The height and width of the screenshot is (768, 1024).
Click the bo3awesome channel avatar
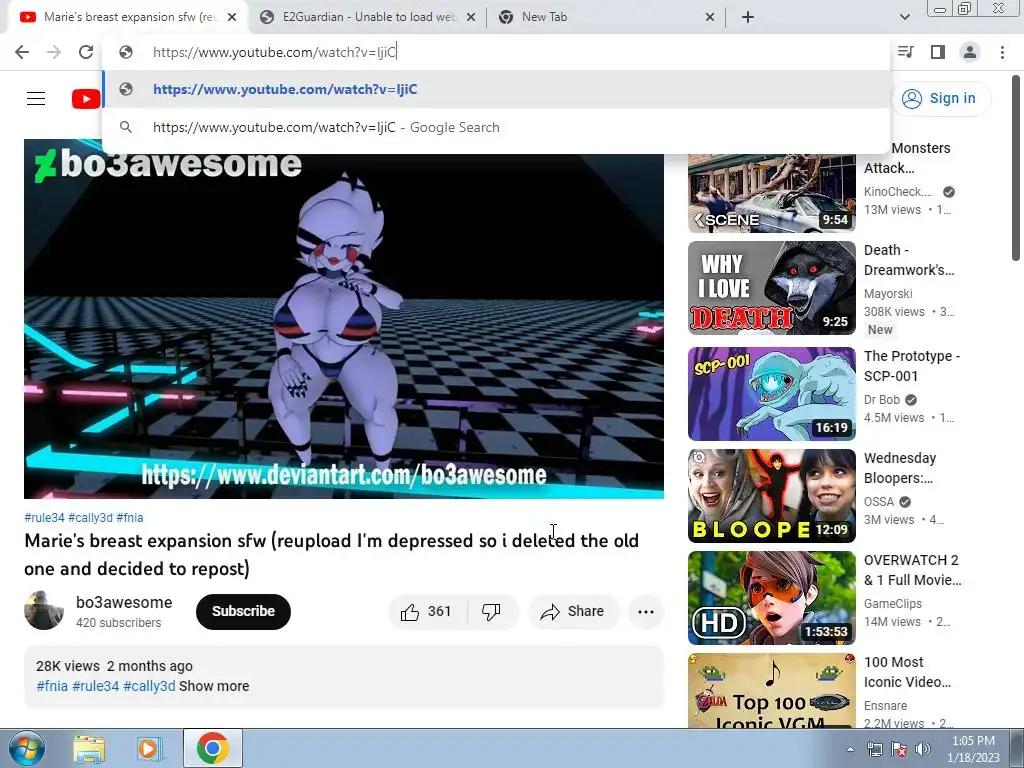tap(44, 611)
